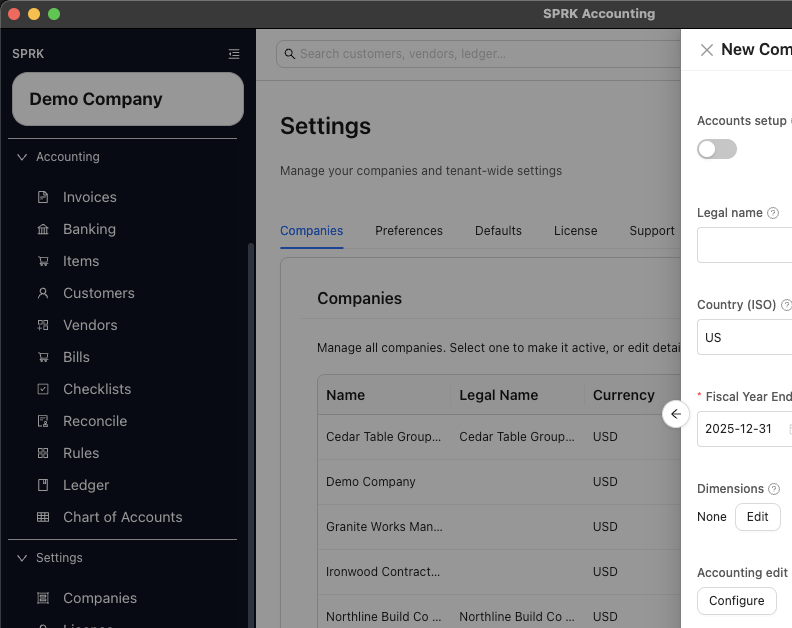
Task: Collapse the sidebar using the menu-fold icon
Action: coord(233,54)
